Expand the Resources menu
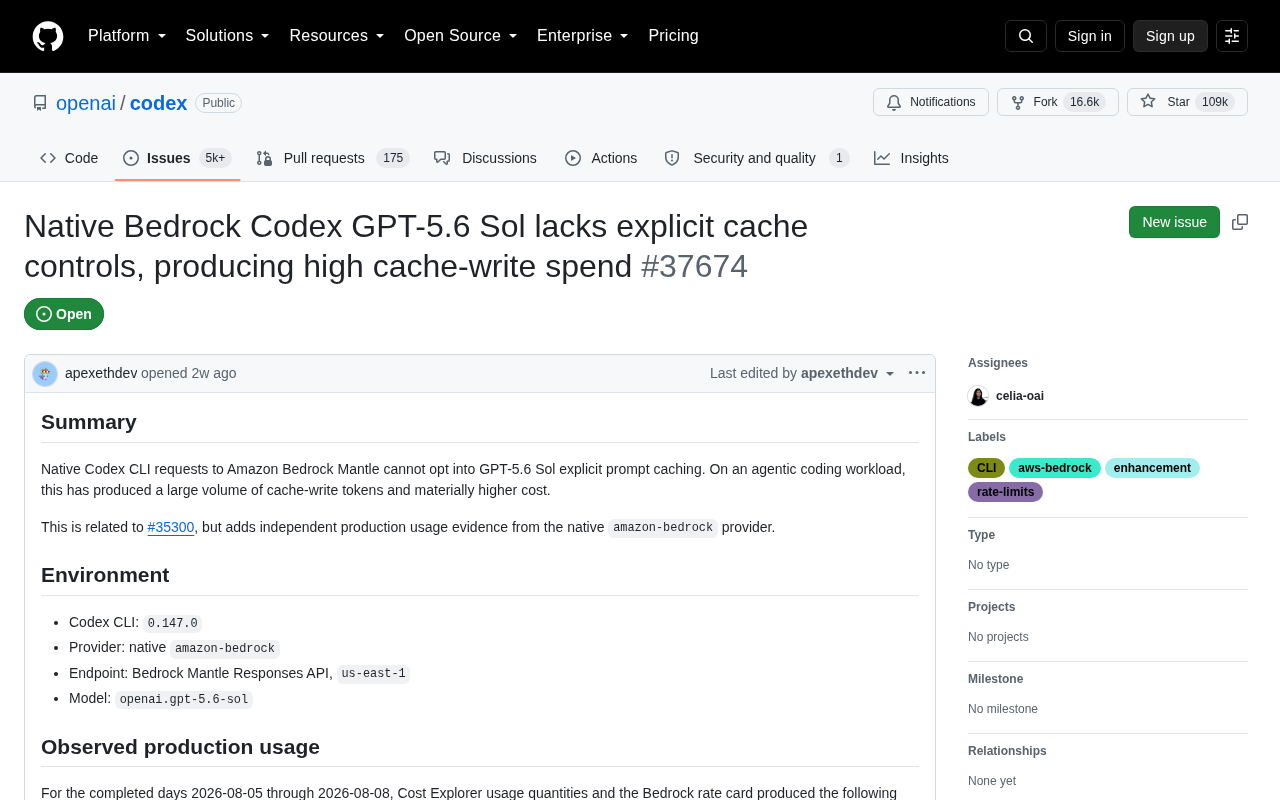 coord(337,36)
